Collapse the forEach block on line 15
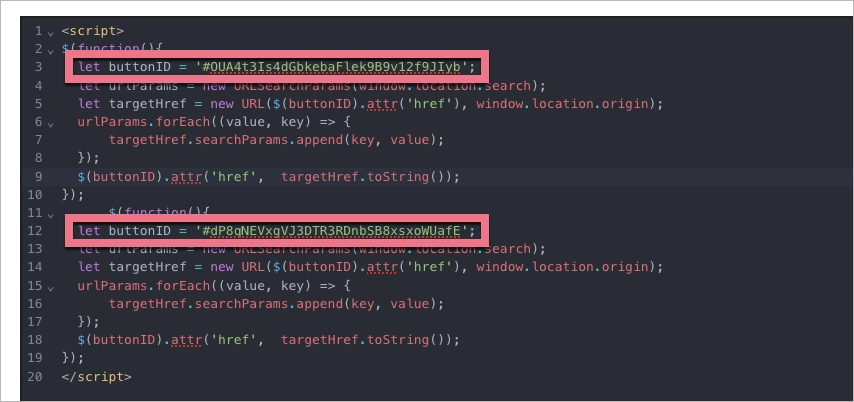Image resolution: width=854 pixels, height=402 pixels. tap(51, 287)
